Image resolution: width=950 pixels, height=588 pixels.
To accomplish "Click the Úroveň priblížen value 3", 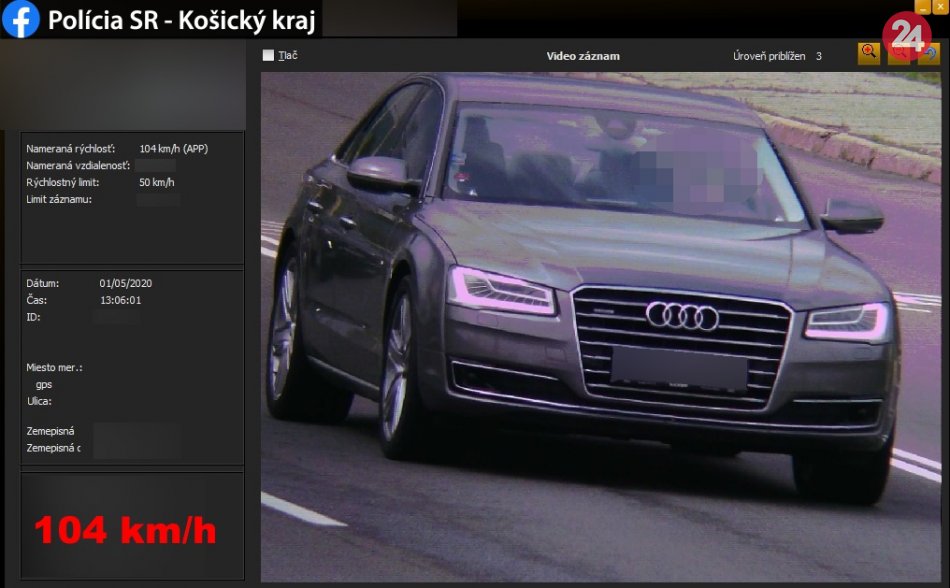I will 818,56.
